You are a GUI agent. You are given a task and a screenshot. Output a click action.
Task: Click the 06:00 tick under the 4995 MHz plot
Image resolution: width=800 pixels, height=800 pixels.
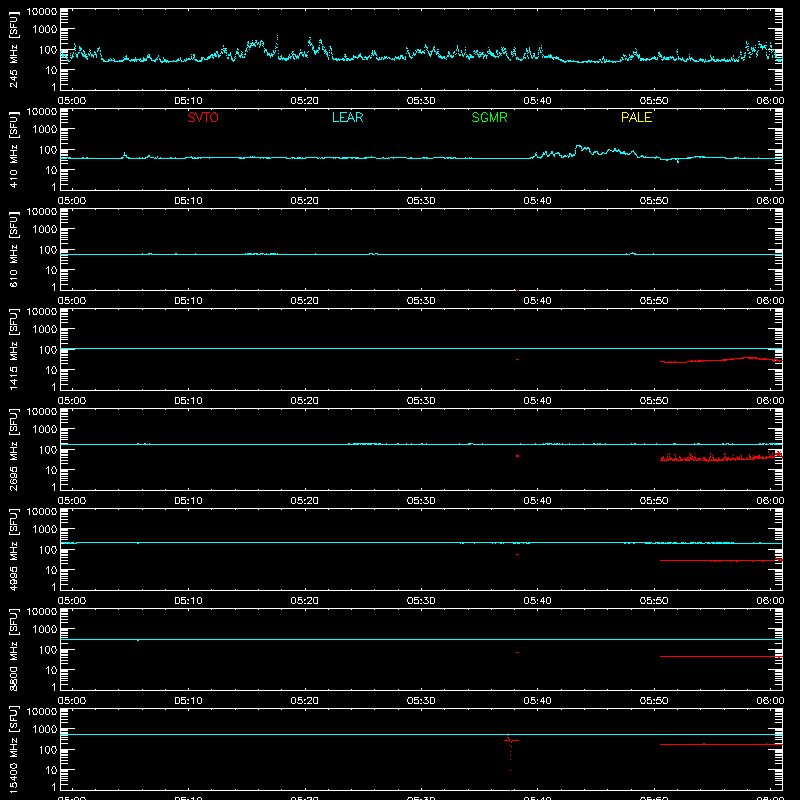[770, 601]
